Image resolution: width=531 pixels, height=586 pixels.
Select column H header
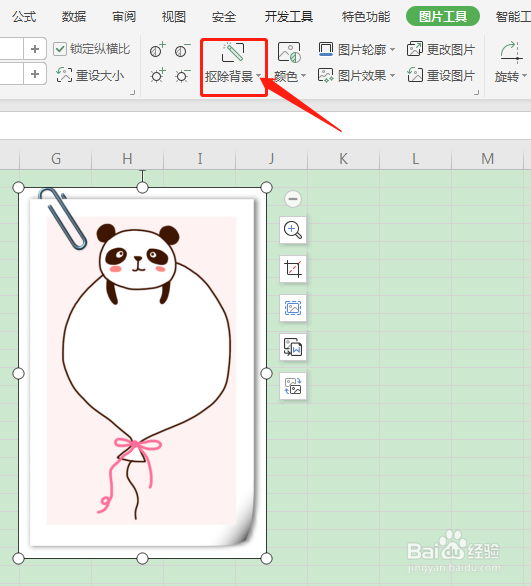click(127, 159)
